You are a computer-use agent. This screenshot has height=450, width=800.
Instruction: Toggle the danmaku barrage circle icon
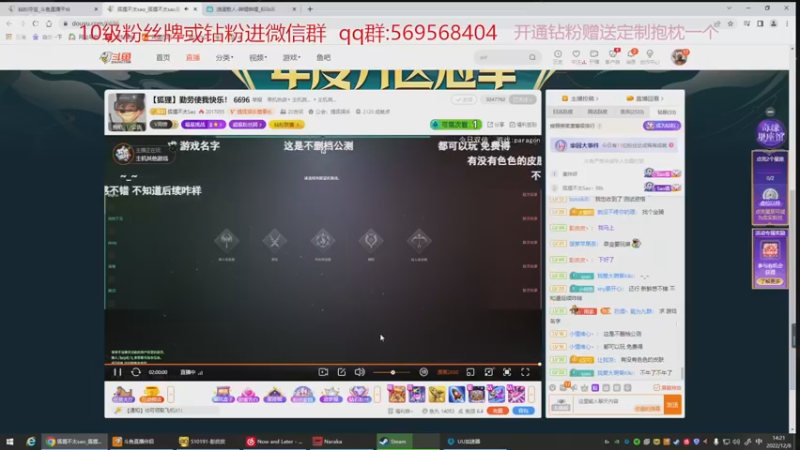click(x=423, y=372)
